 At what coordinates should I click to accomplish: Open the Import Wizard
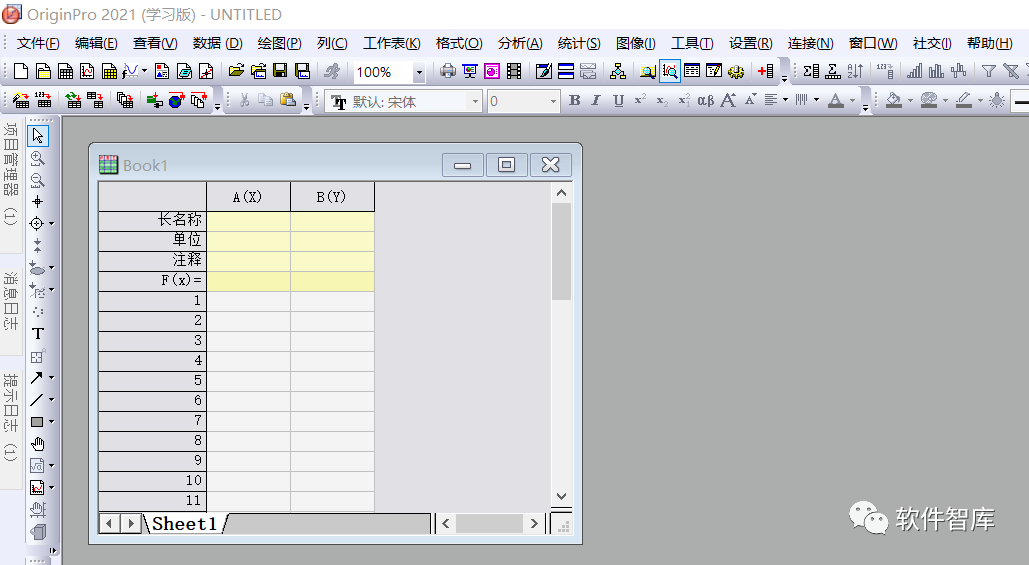pos(21,100)
